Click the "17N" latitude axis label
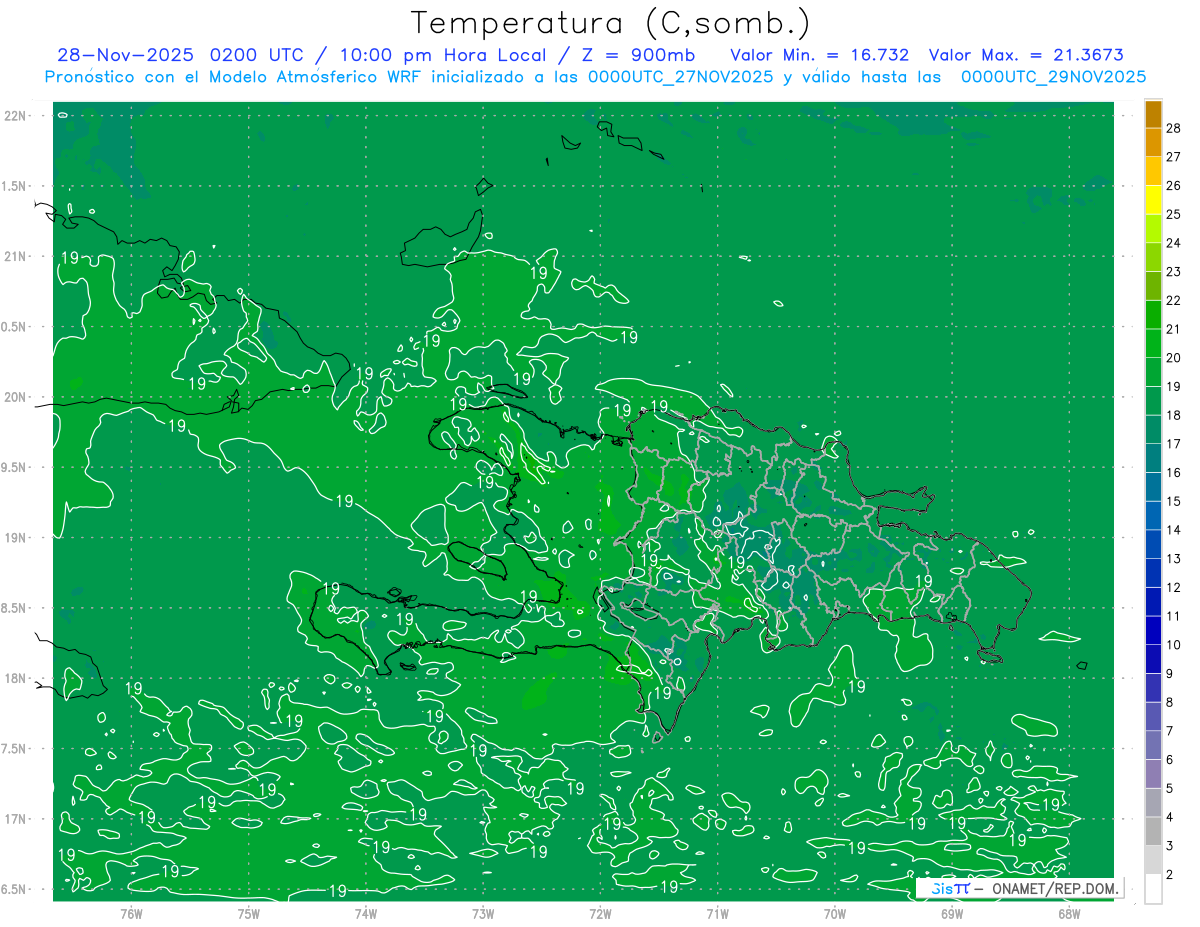The image size is (1200, 927). [16, 819]
